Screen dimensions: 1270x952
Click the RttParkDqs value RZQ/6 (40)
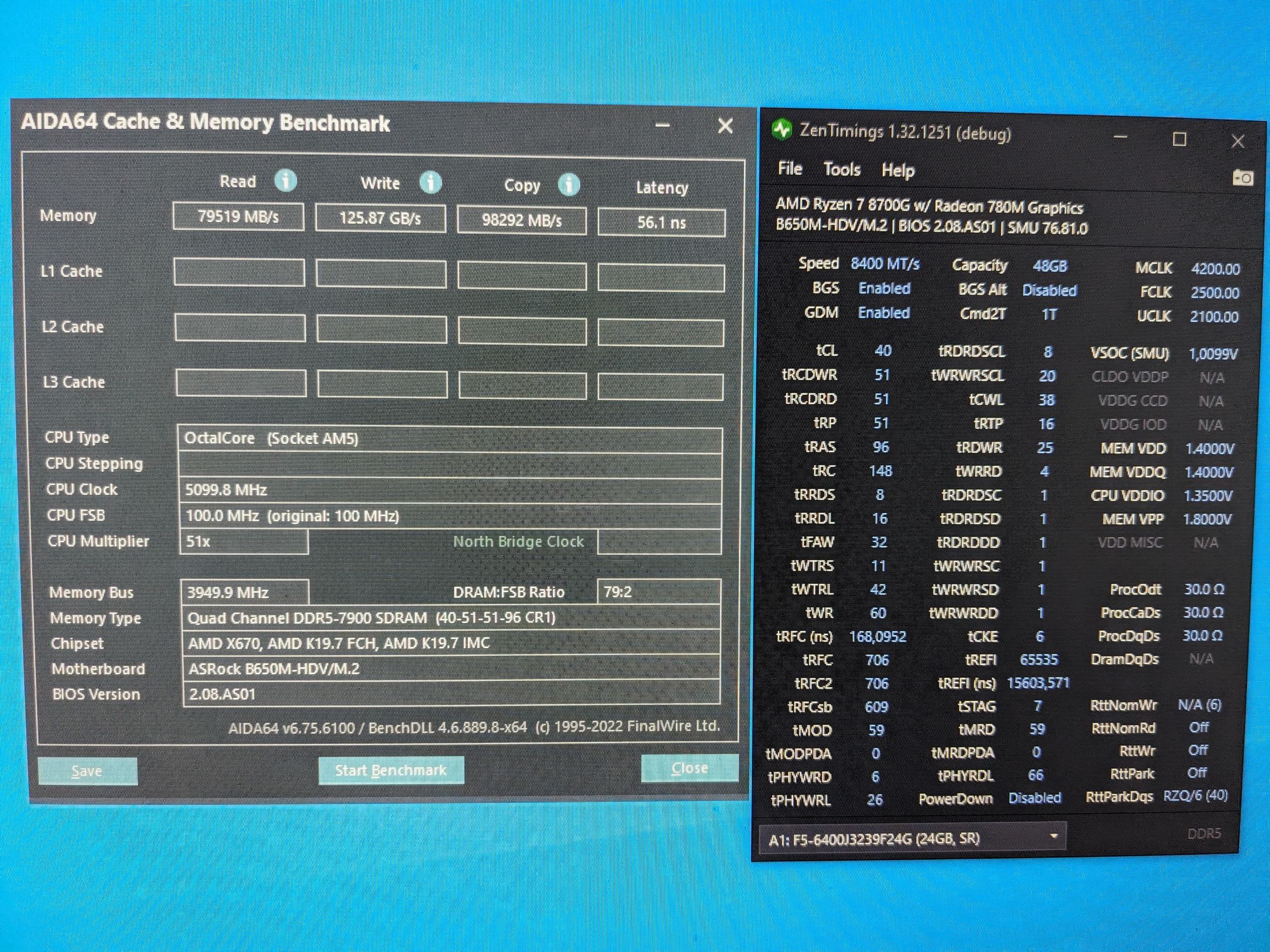(x=1196, y=795)
